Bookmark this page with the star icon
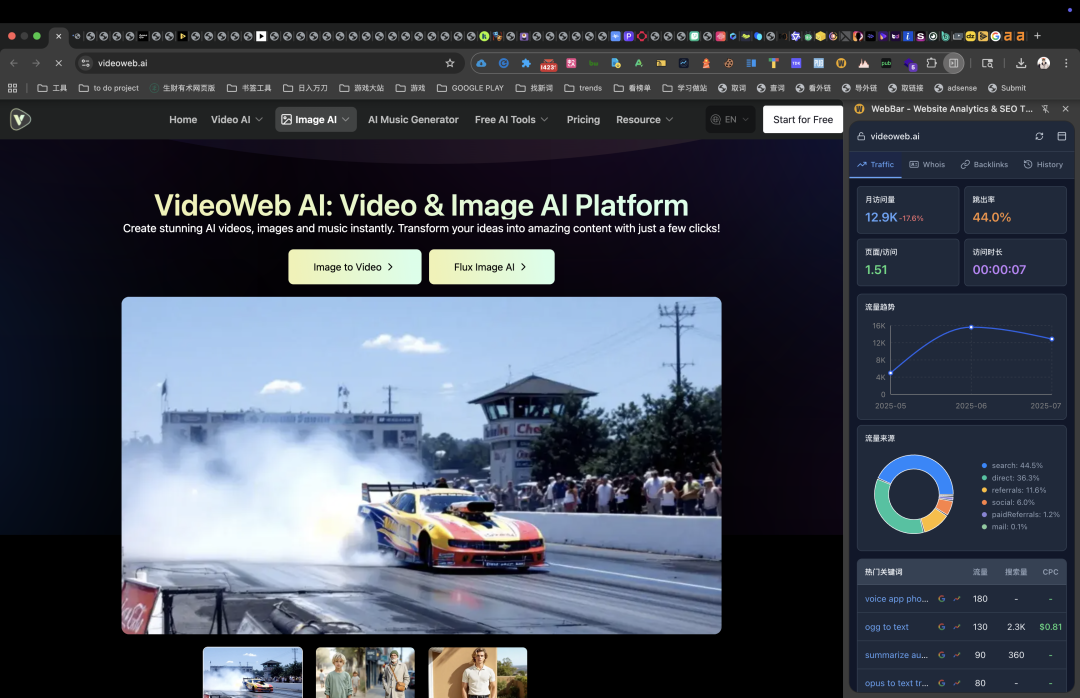The image size is (1080, 698). pyautogui.click(x=450, y=63)
